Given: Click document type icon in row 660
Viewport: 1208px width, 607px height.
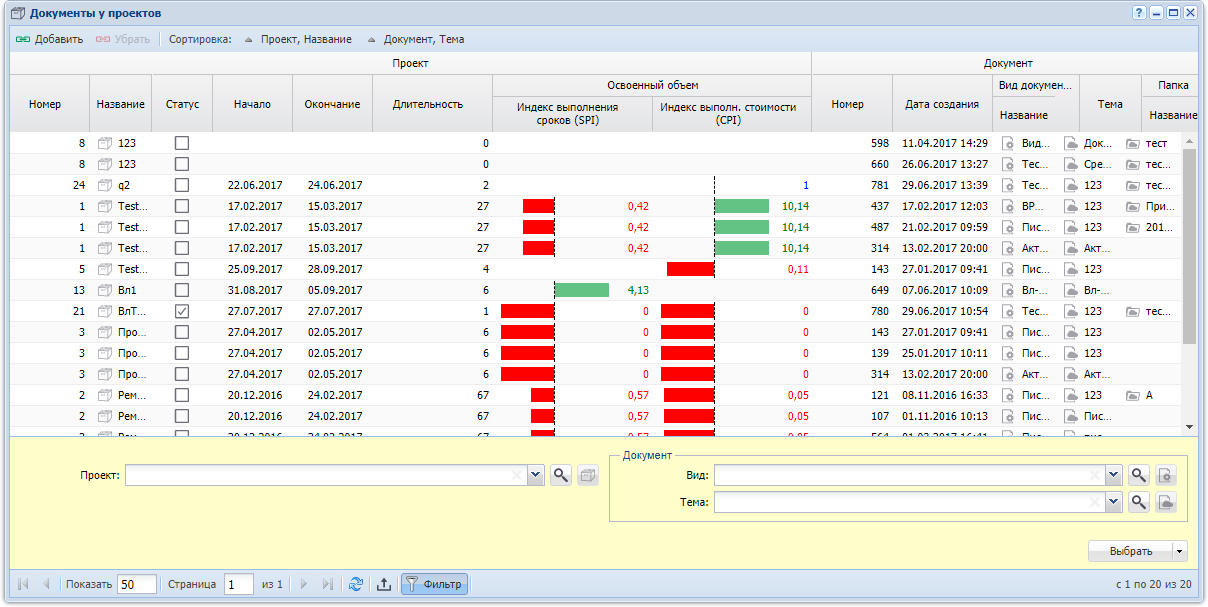Looking at the screenshot, I should (1010, 164).
